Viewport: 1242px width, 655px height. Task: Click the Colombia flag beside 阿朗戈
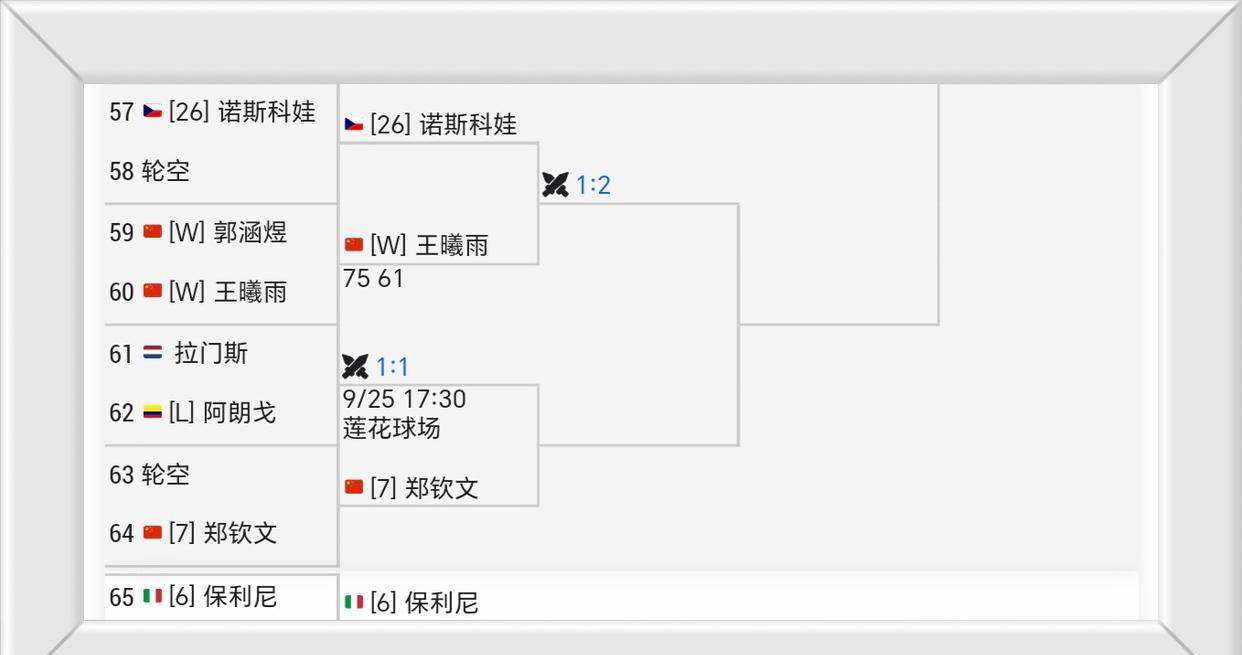tap(153, 412)
